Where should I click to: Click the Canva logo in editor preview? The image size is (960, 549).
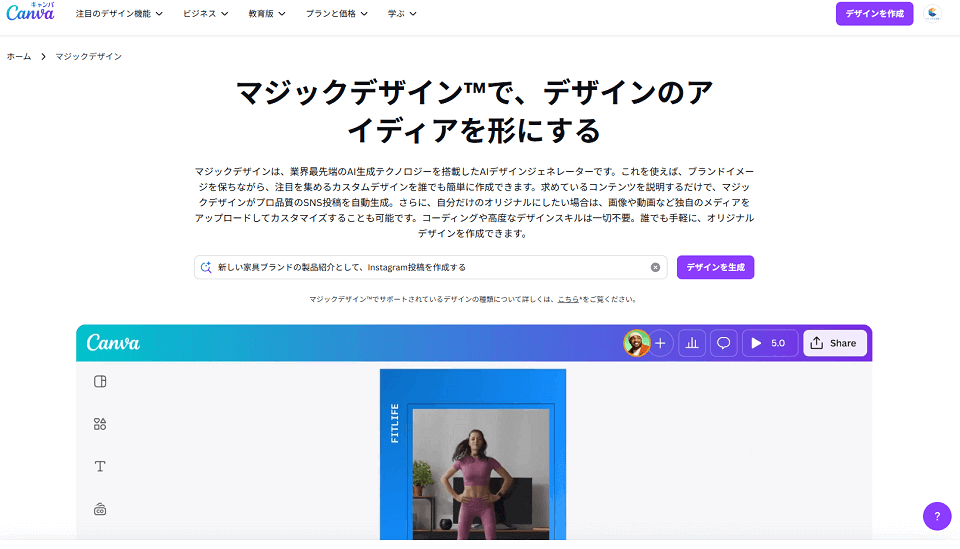coord(113,343)
